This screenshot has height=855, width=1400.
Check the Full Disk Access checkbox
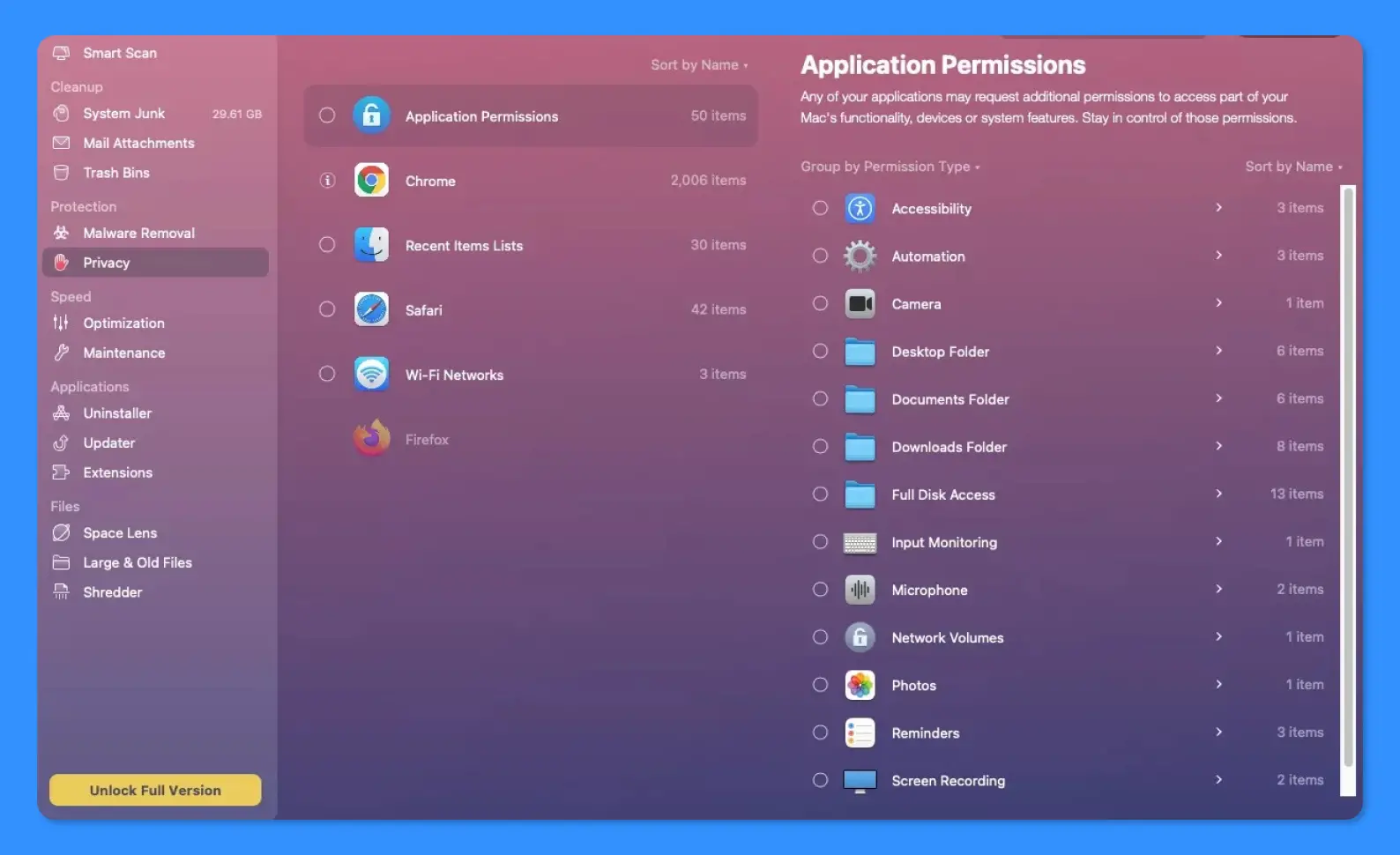(x=820, y=494)
